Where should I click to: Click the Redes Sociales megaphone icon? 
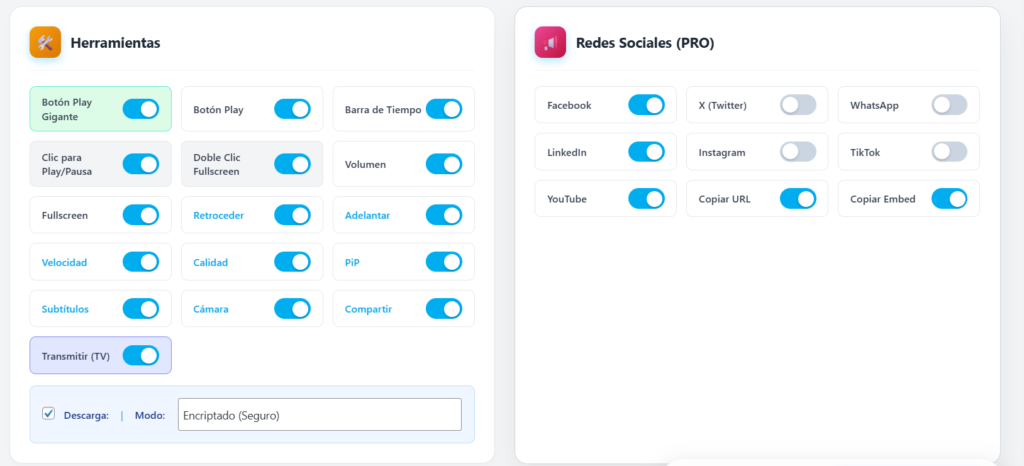(x=551, y=43)
